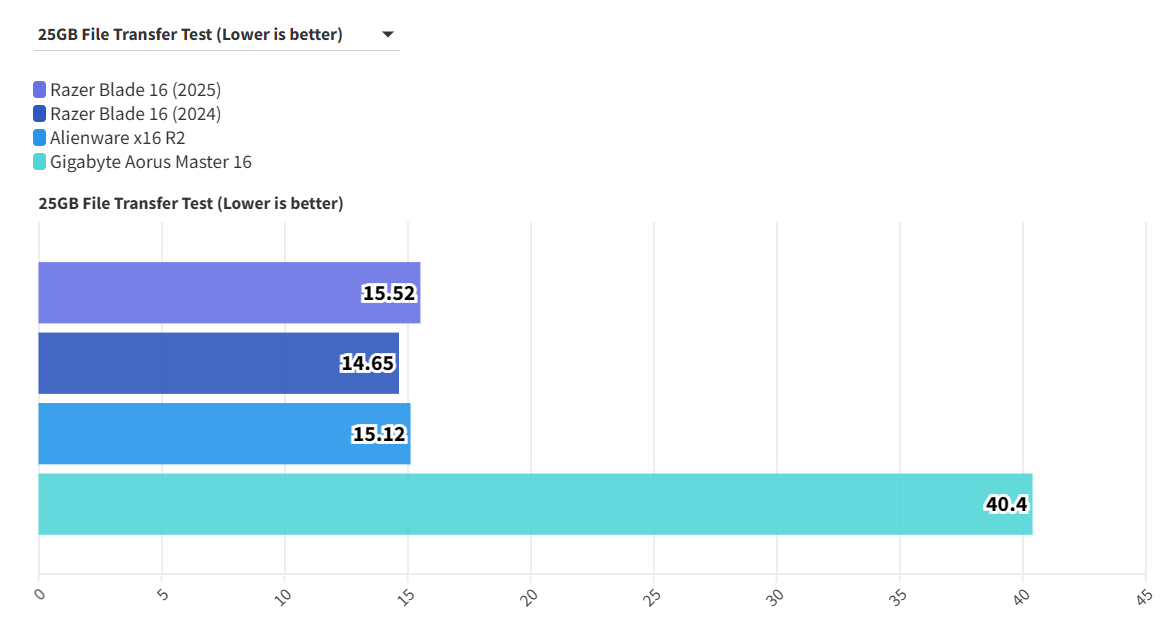Viewport: 1174px width, 624px height.
Task: Click the 15.52 value label
Action: point(388,293)
